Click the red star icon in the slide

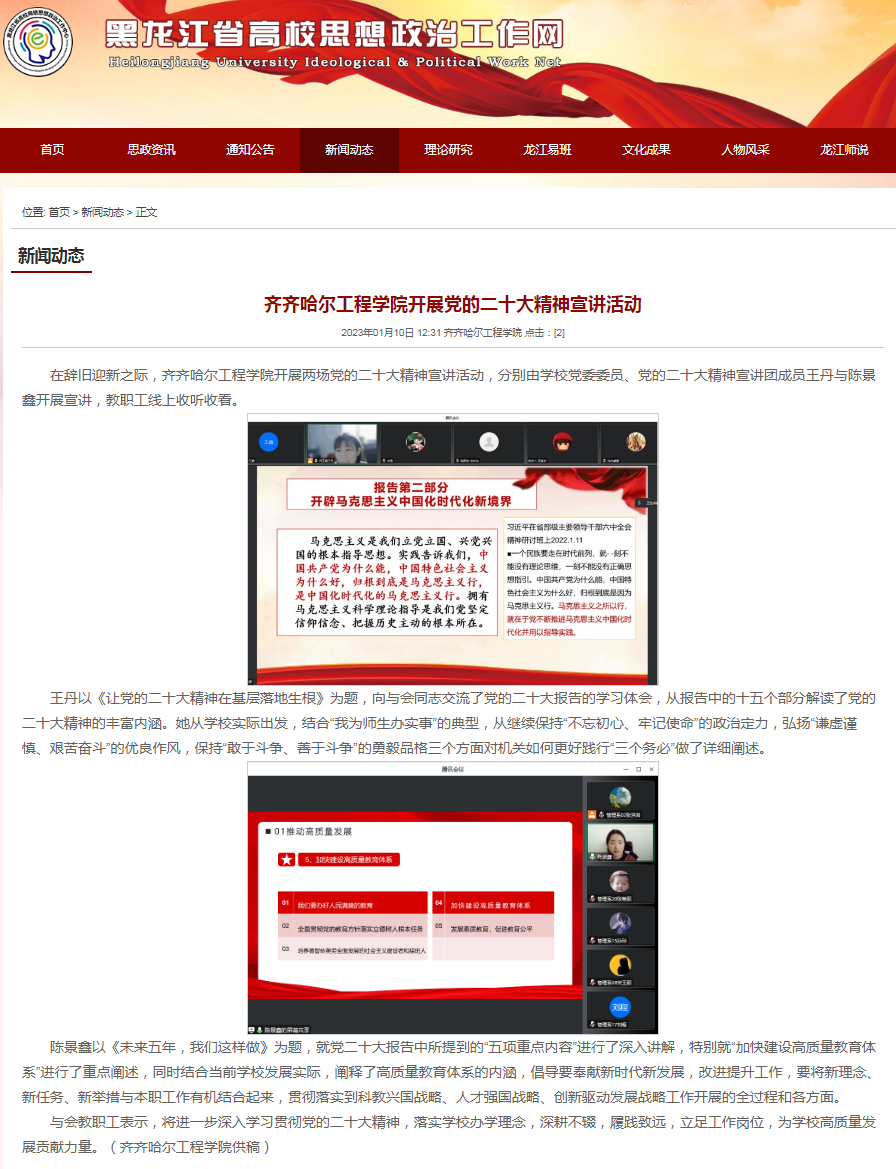[286, 859]
